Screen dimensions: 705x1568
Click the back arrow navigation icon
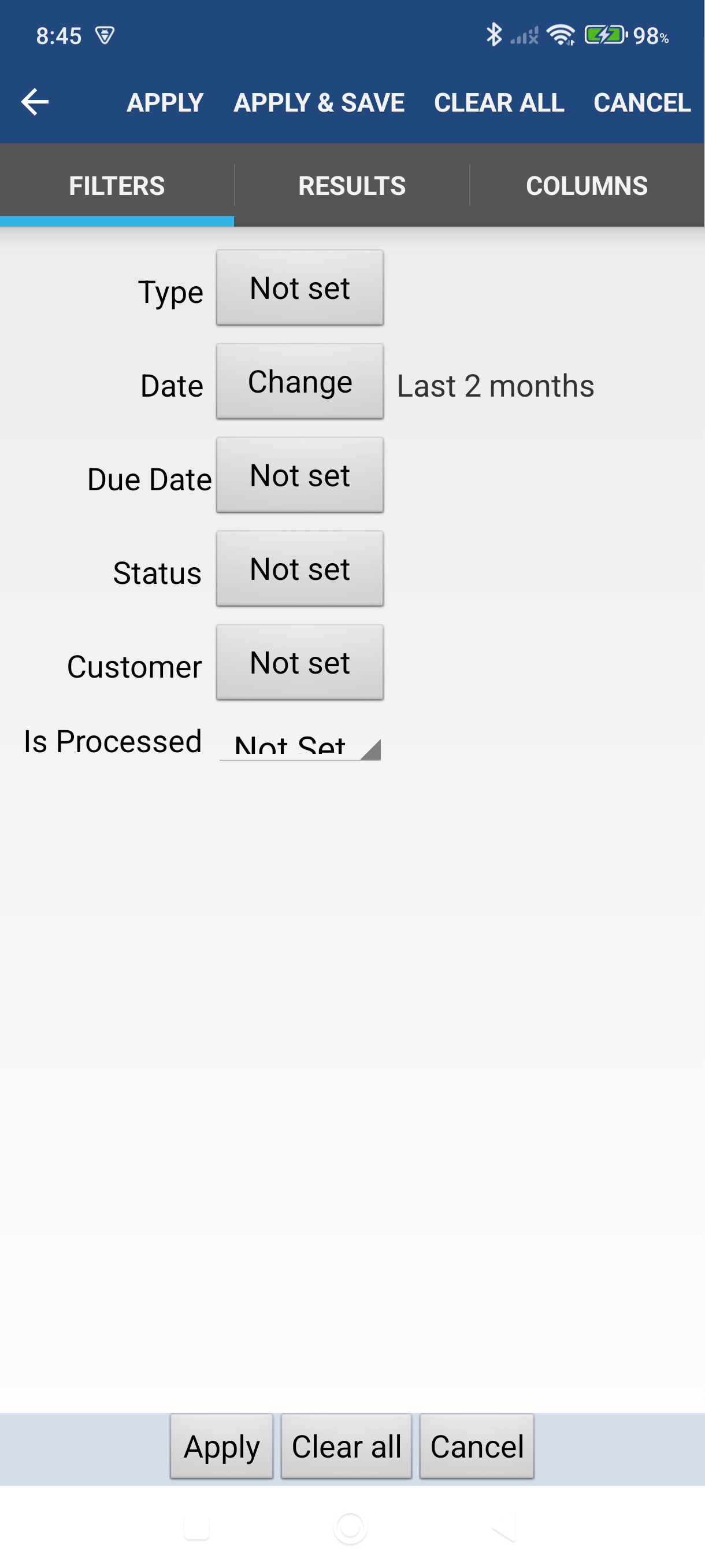pyautogui.click(x=34, y=102)
